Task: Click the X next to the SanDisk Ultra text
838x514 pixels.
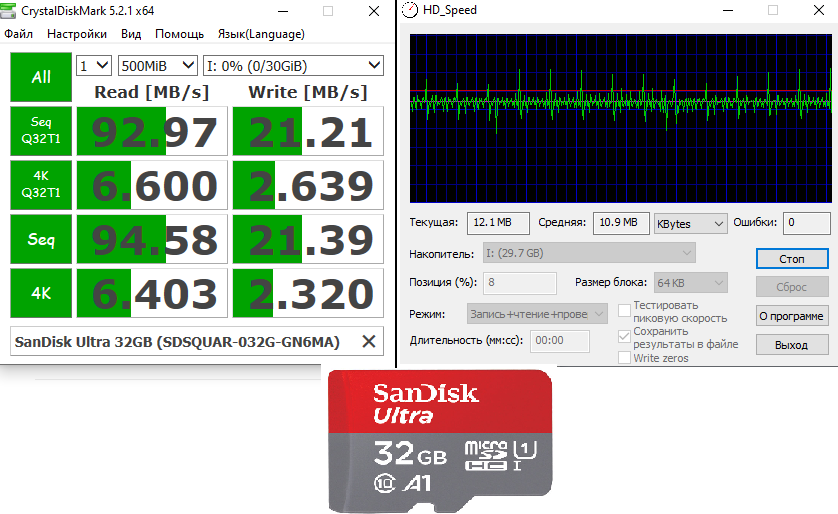Action: (x=369, y=342)
